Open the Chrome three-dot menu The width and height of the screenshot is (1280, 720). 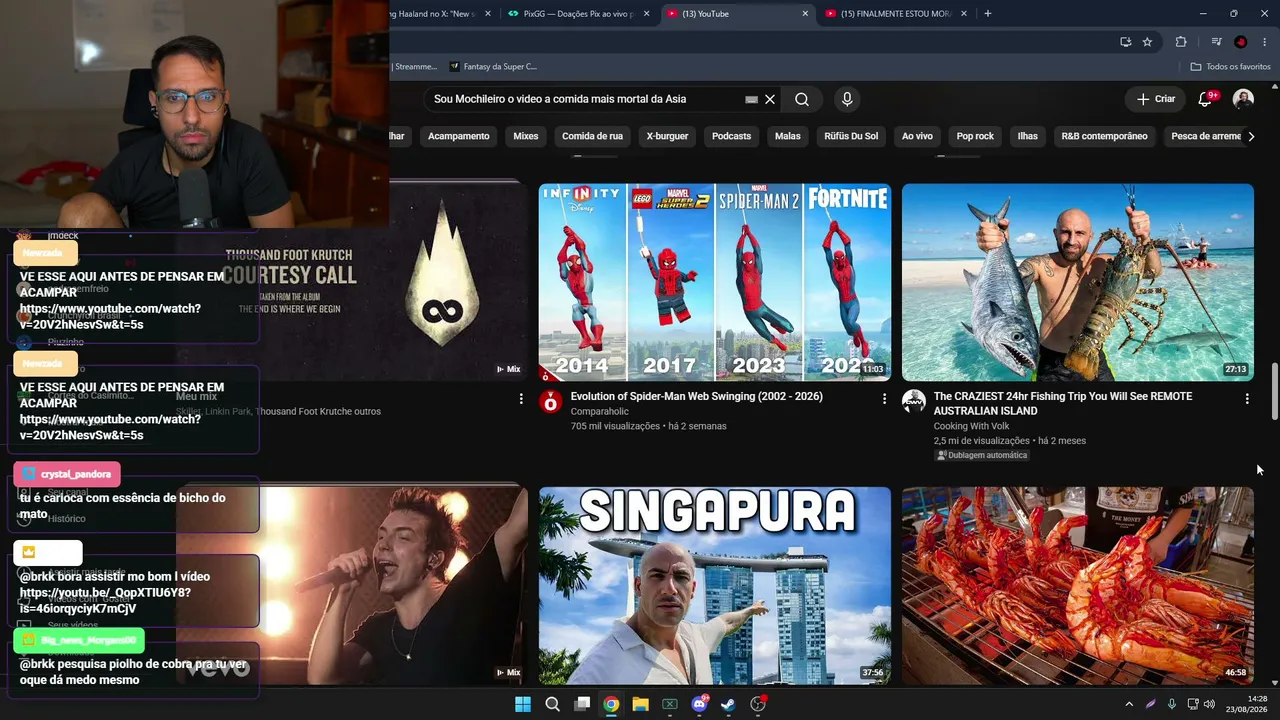pyautogui.click(x=1265, y=42)
